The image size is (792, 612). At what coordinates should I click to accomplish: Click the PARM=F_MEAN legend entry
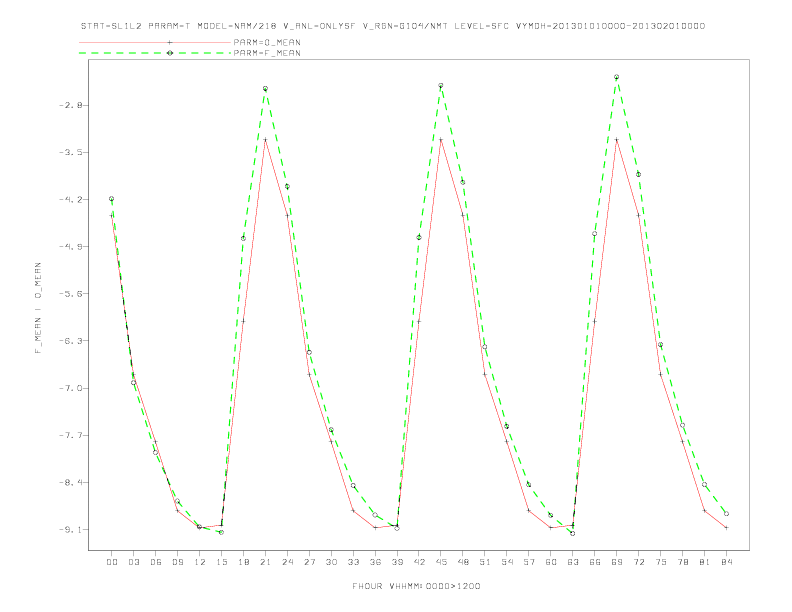pos(267,53)
